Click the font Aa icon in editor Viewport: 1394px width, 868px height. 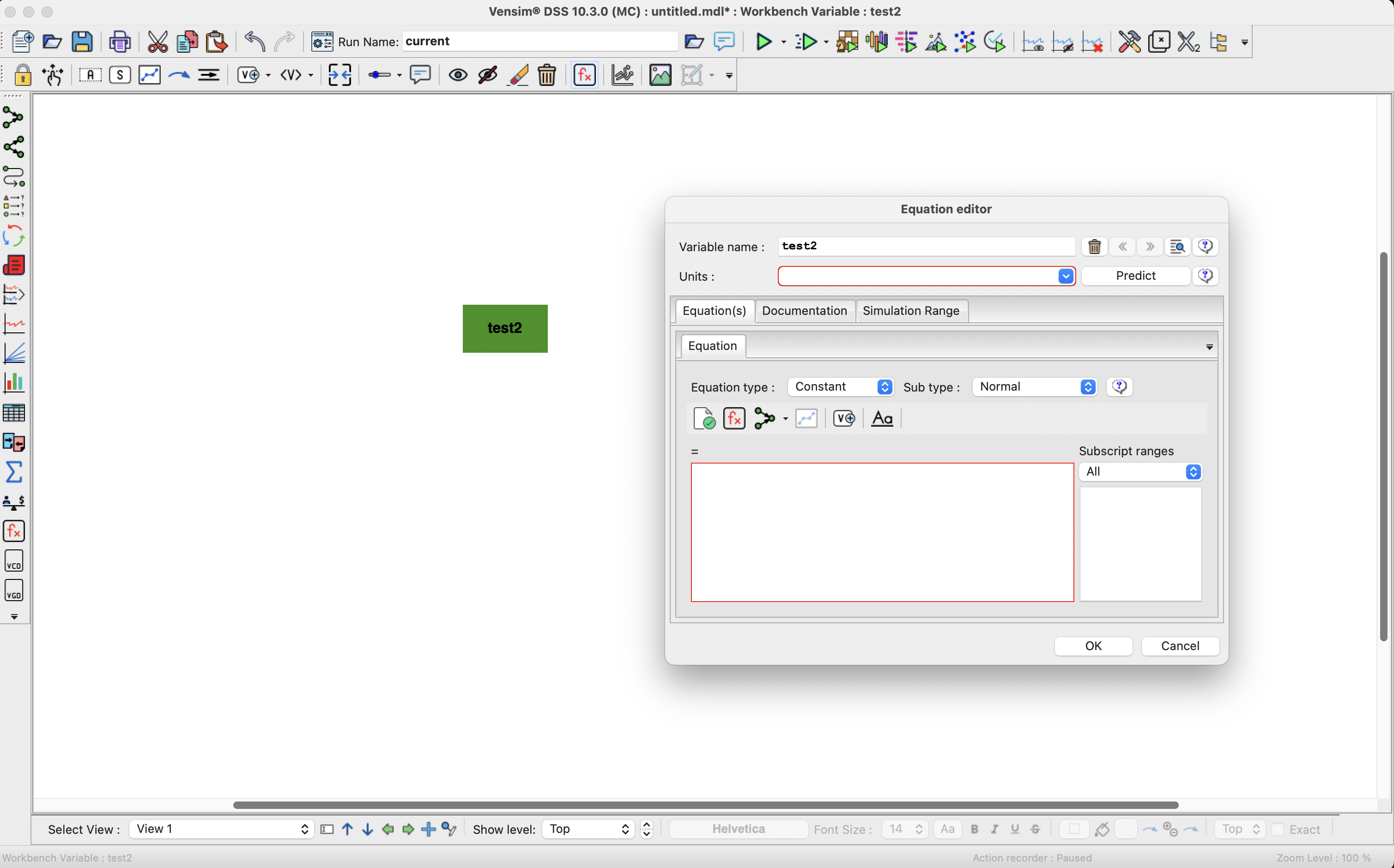[882, 418]
